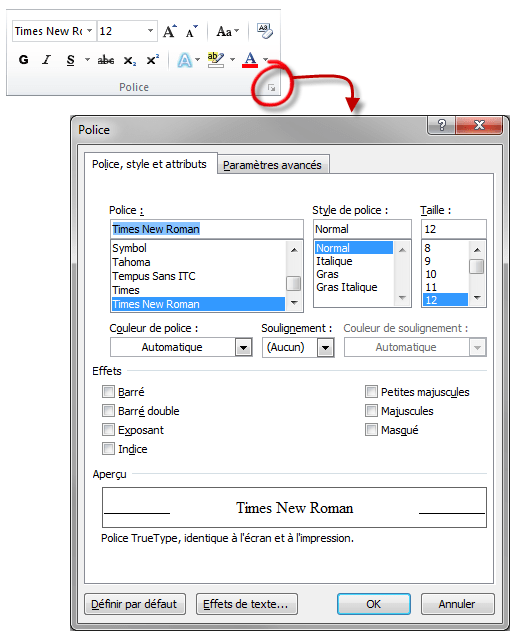Check the Barré double checkbox
Viewport: 518px width, 636px height.
tap(108, 411)
